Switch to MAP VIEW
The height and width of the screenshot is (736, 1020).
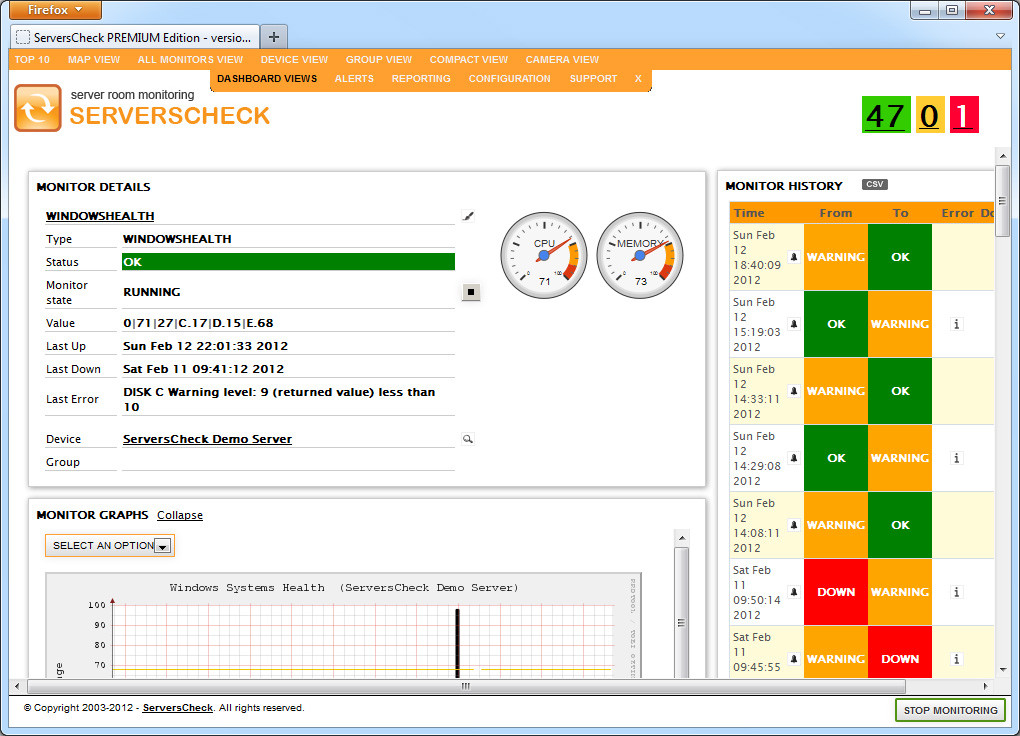94,60
